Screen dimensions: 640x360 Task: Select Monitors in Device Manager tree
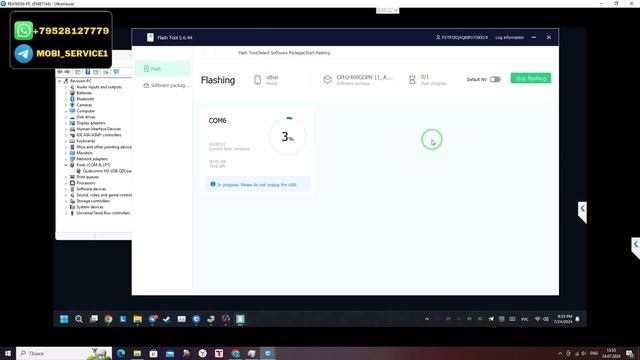coord(84,153)
